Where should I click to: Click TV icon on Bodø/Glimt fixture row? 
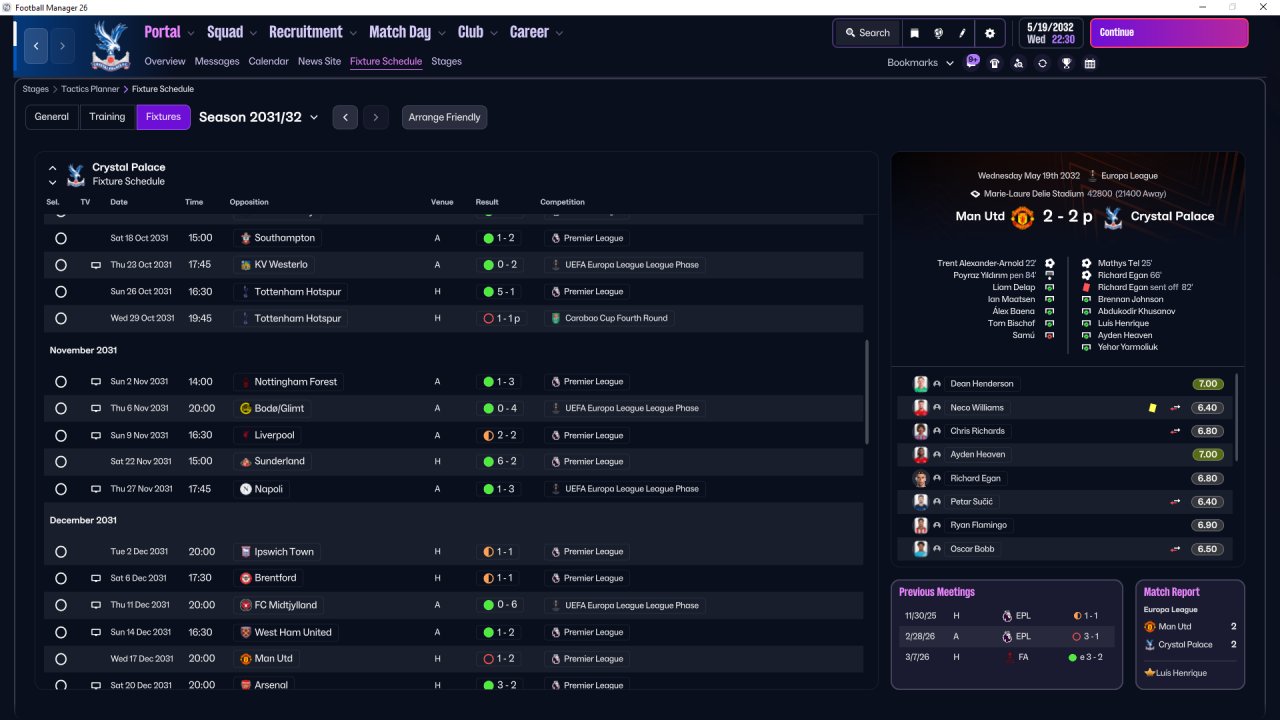(x=96, y=409)
